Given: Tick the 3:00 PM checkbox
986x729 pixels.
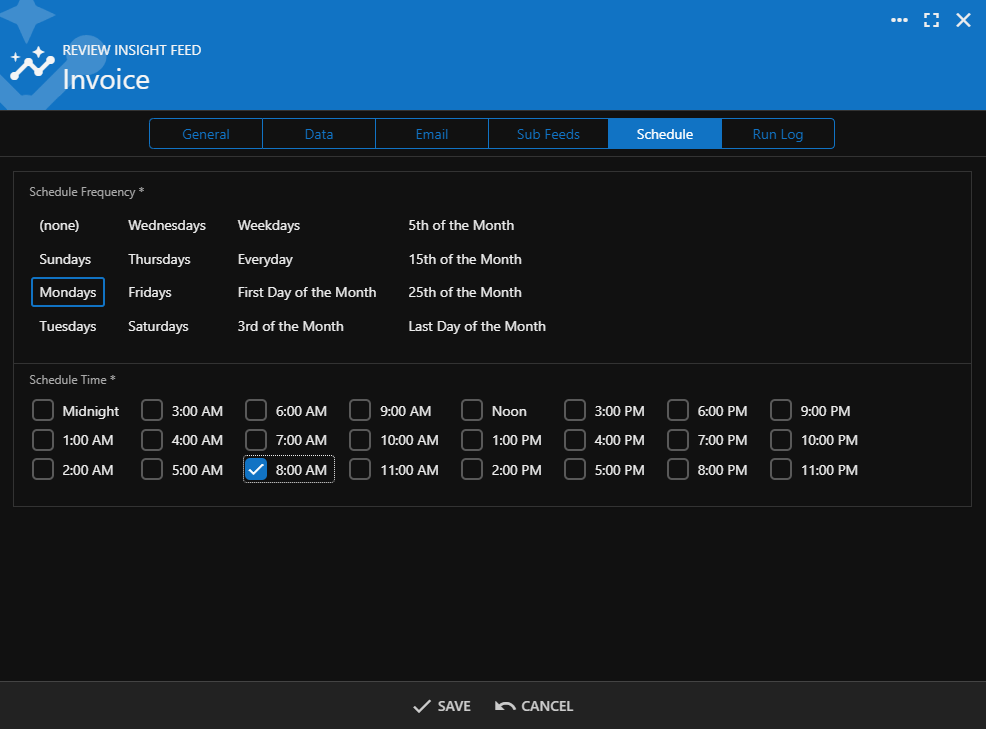Looking at the screenshot, I should point(575,410).
